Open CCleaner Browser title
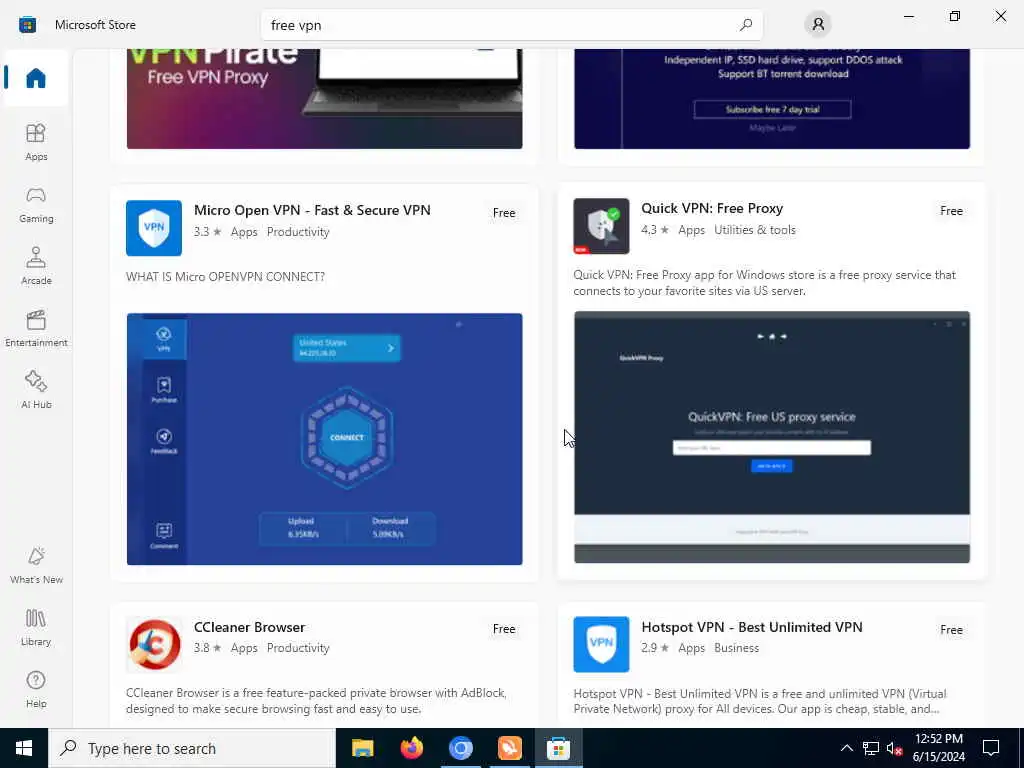This screenshot has height=768, width=1024. click(249, 627)
